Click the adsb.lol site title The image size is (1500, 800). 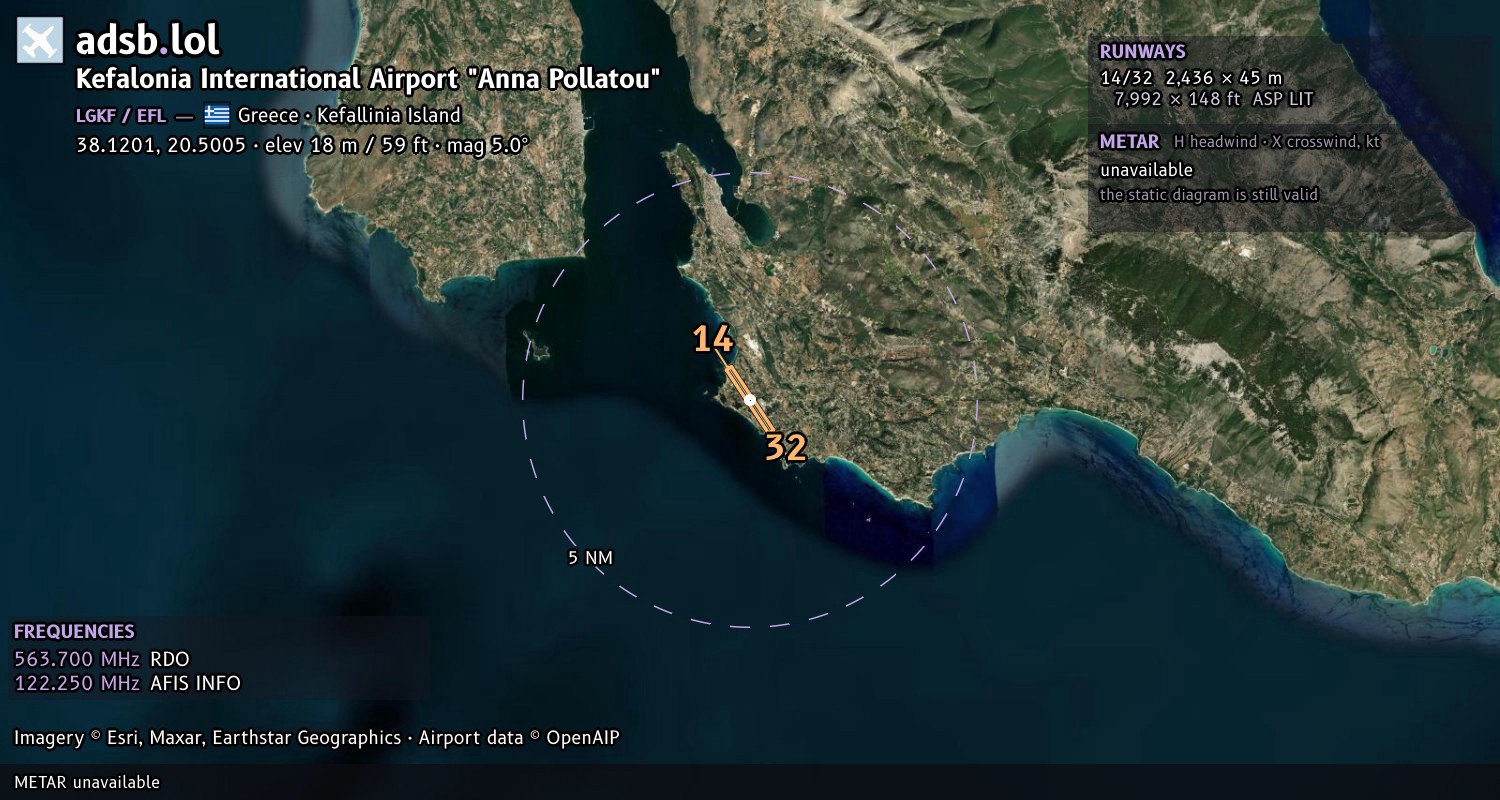[147, 41]
